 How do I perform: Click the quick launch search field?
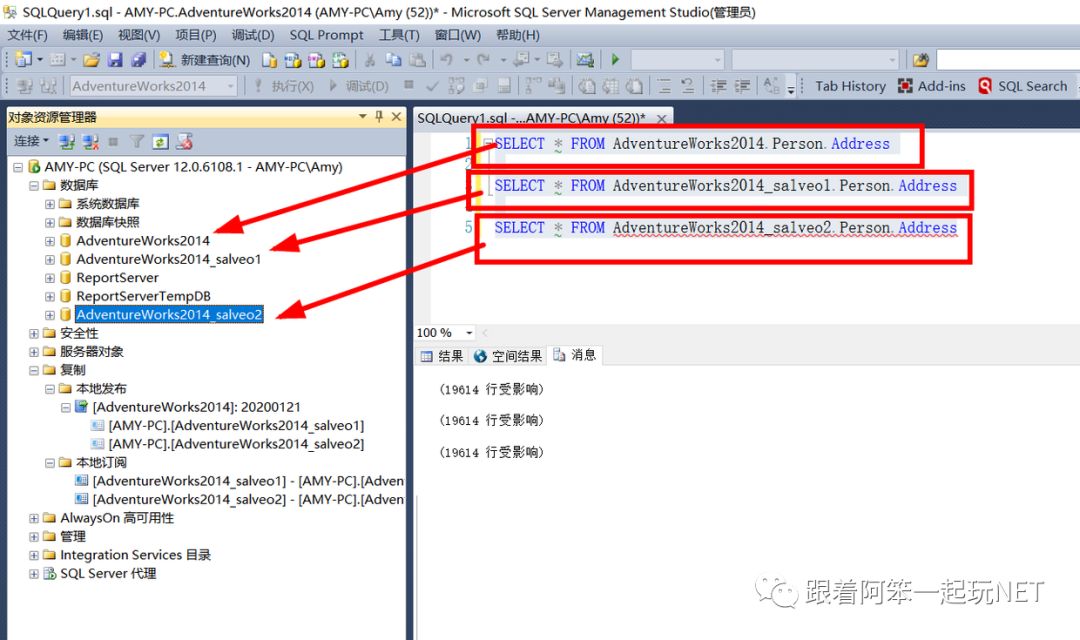click(1008, 60)
